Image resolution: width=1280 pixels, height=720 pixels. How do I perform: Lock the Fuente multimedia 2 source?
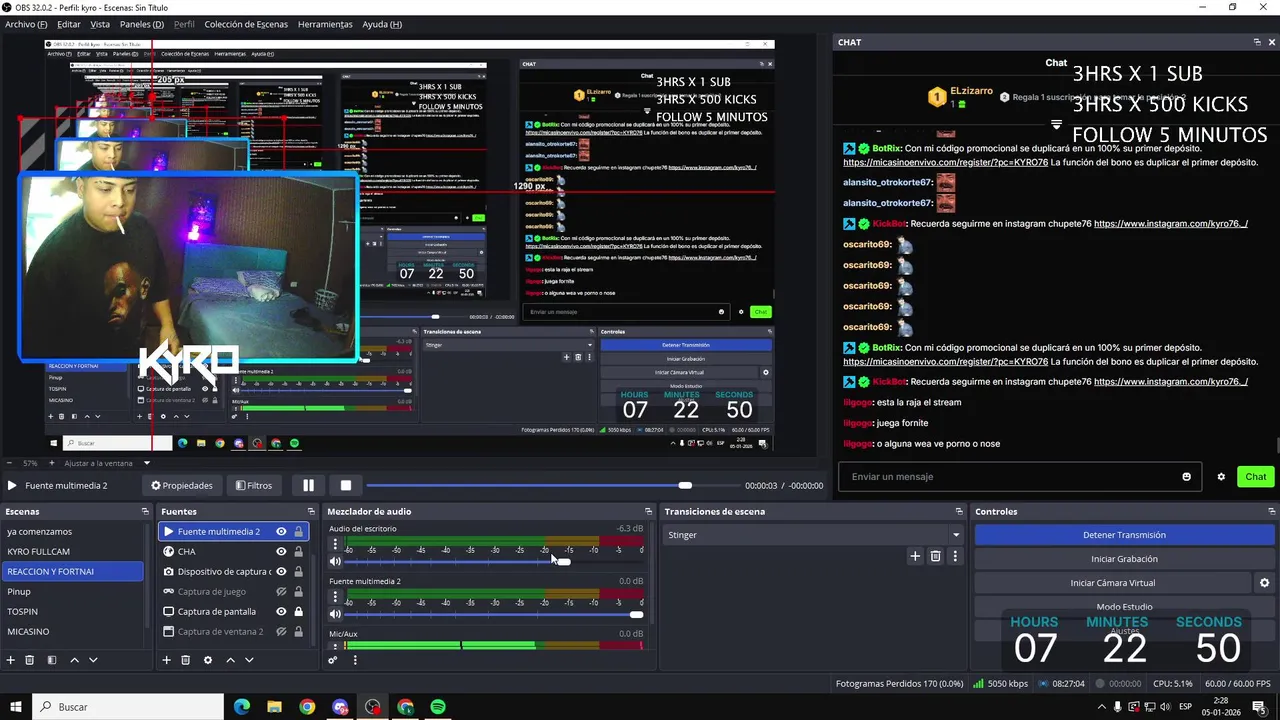click(x=298, y=532)
